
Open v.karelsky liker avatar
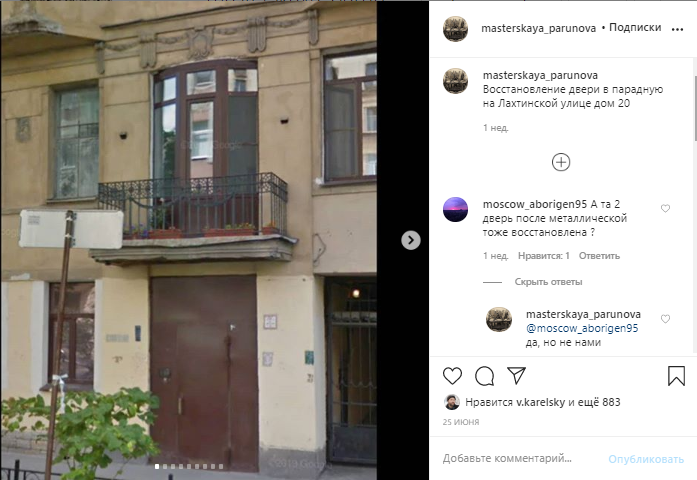tap(452, 402)
